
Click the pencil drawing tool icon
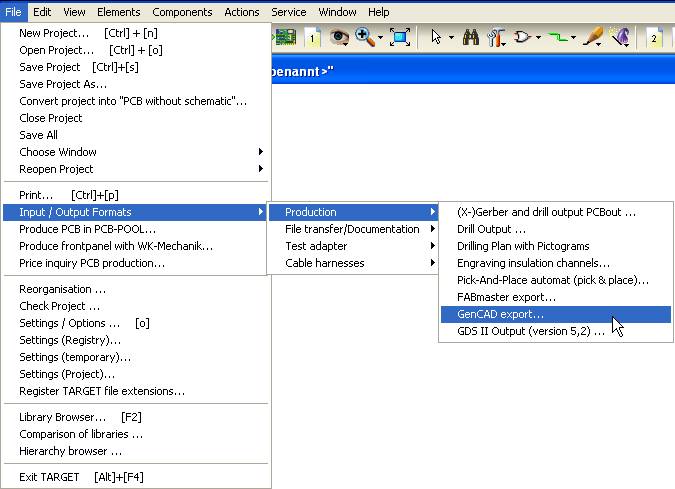(x=592, y=37)
